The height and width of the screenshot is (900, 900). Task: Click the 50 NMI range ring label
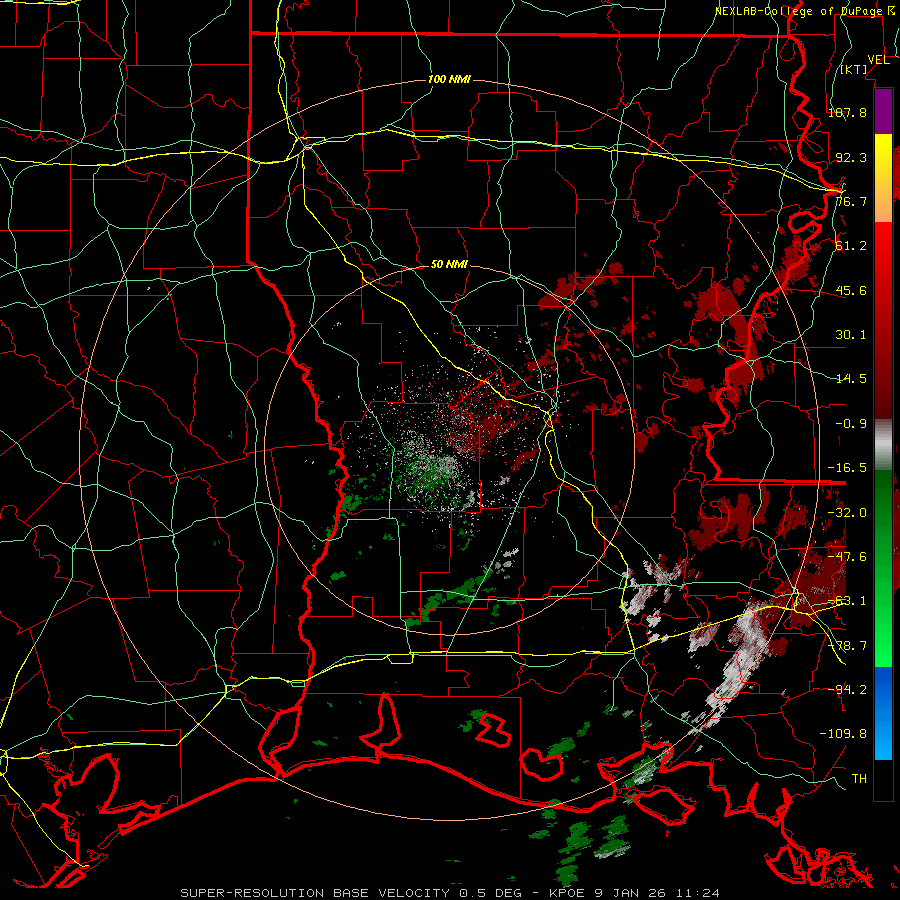(449, 265)
